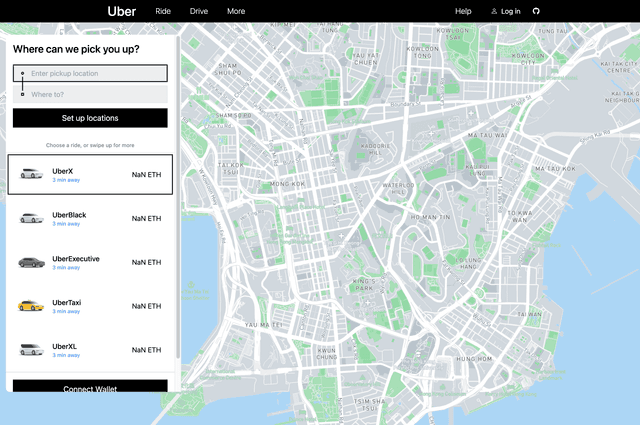Click the UberXL van image

click(x=31, y=349)
